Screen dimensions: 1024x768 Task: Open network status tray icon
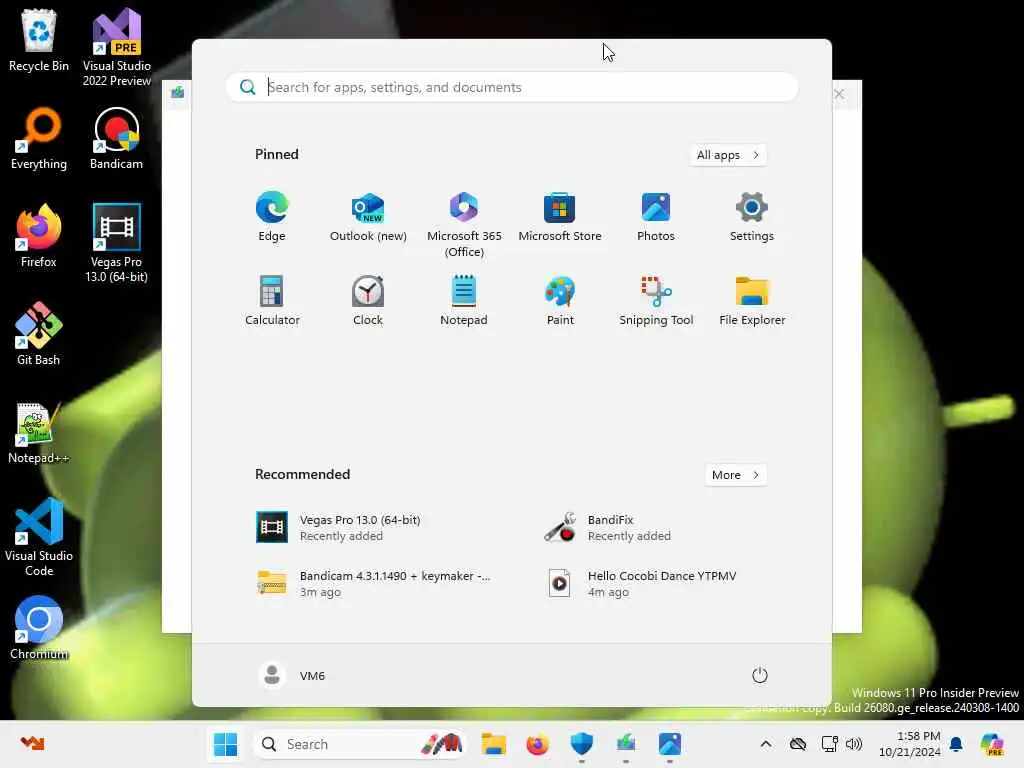point(829,744)
